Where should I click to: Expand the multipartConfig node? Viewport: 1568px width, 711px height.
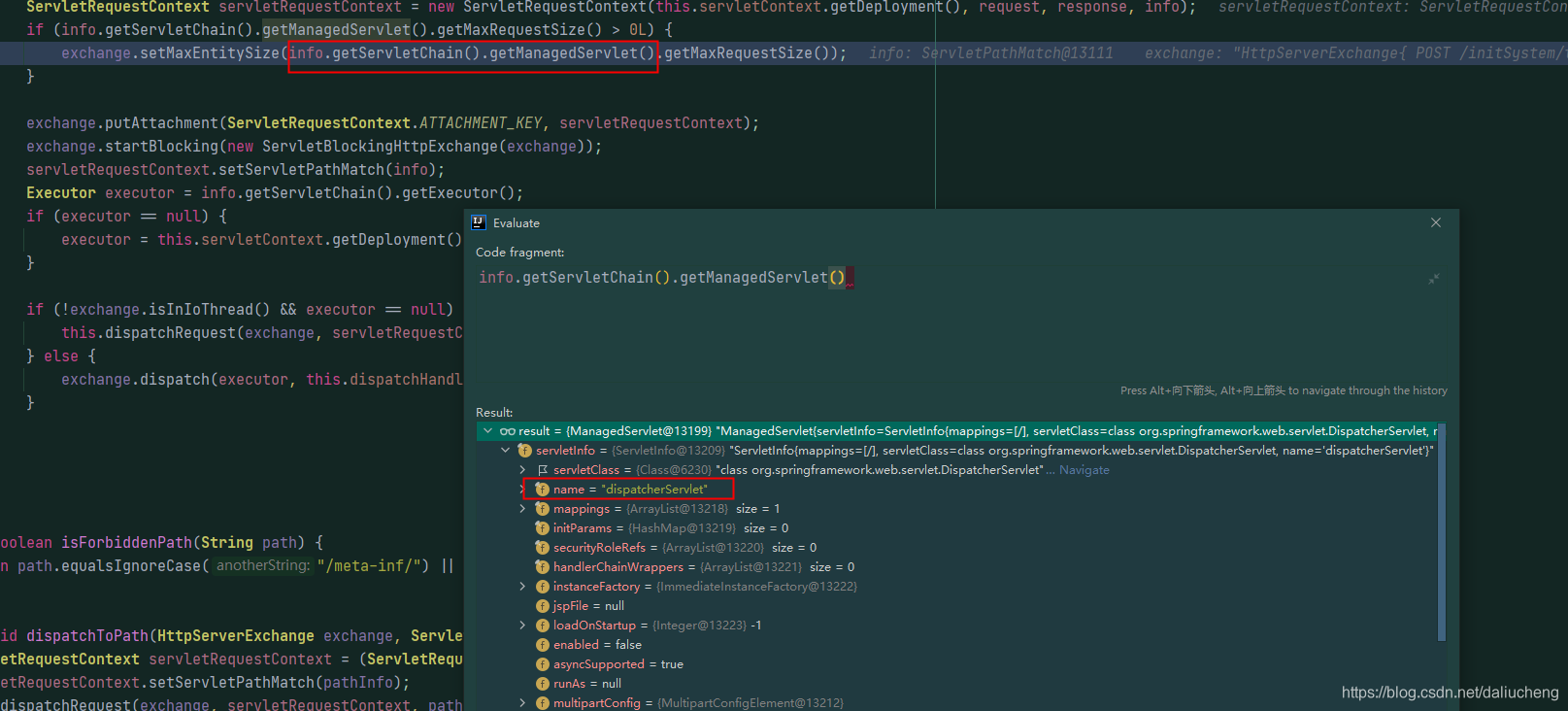click(522, 702)
